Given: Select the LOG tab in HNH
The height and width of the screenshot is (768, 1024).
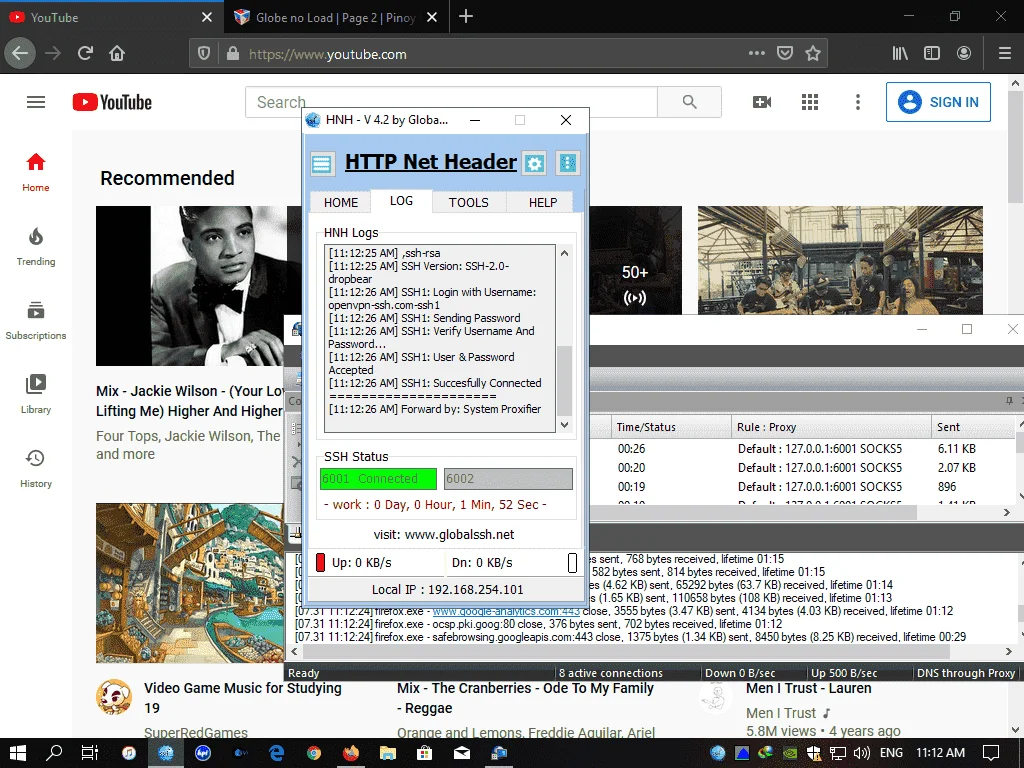Looking at the screenshot, I should pos(401,201).
